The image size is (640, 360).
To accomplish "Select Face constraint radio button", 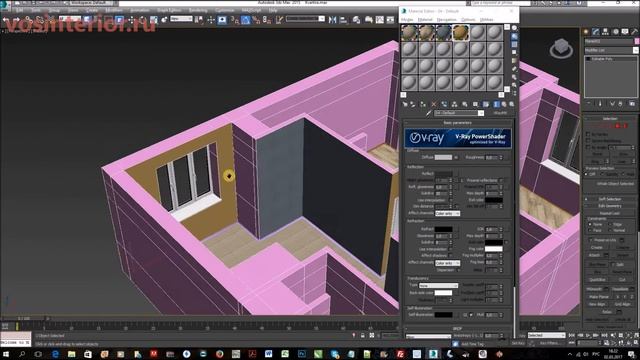I will click(590, 231).
